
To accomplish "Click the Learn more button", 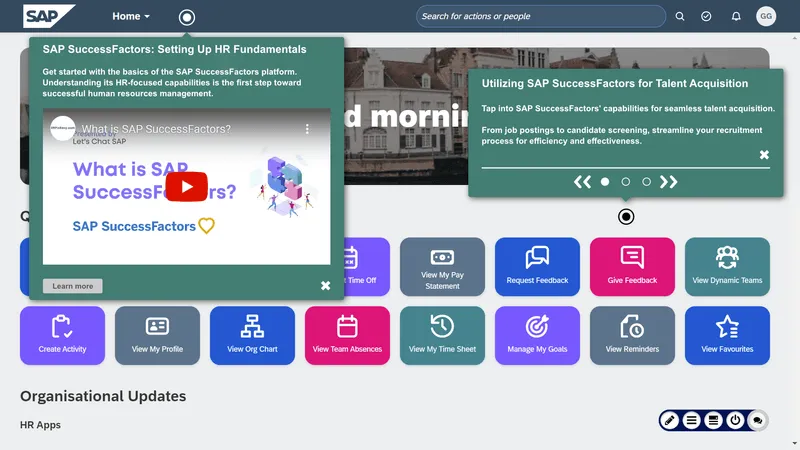I will click(72, 286).
